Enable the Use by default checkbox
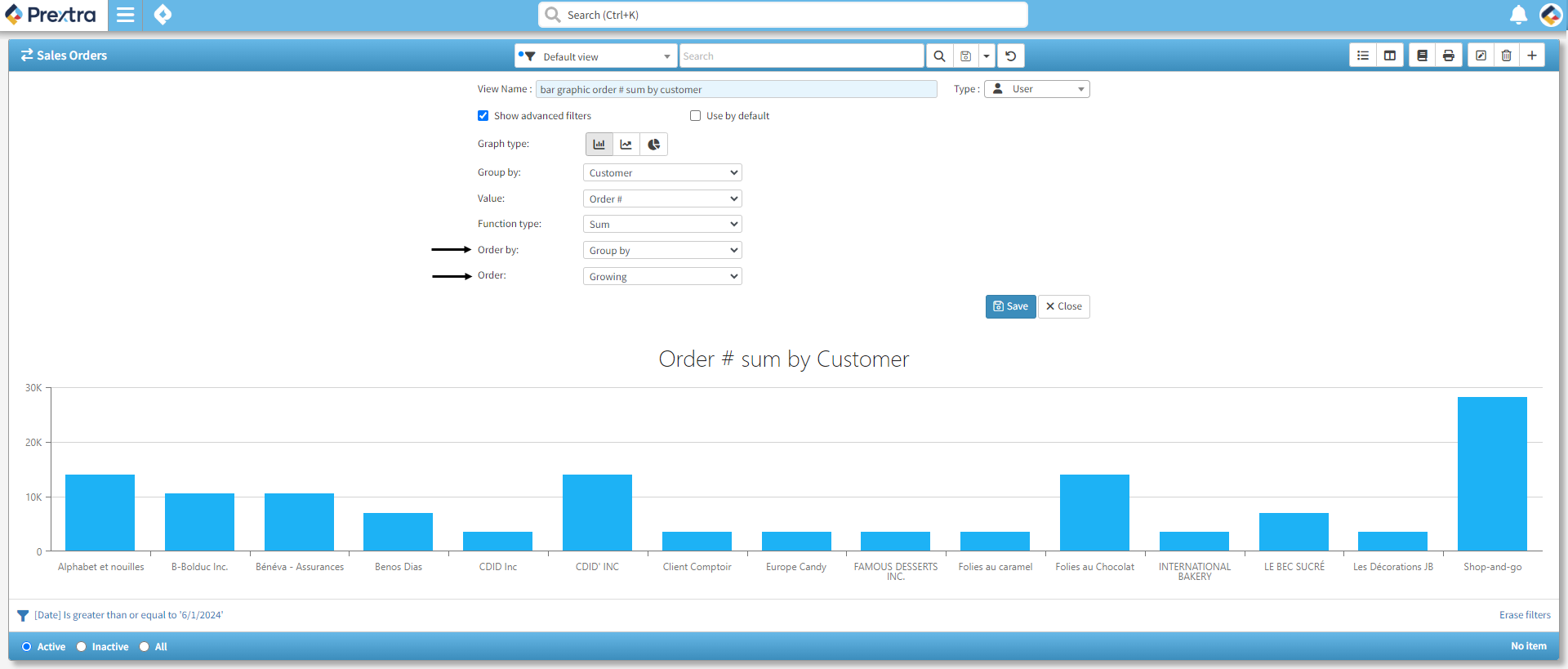 pos(696,116)
